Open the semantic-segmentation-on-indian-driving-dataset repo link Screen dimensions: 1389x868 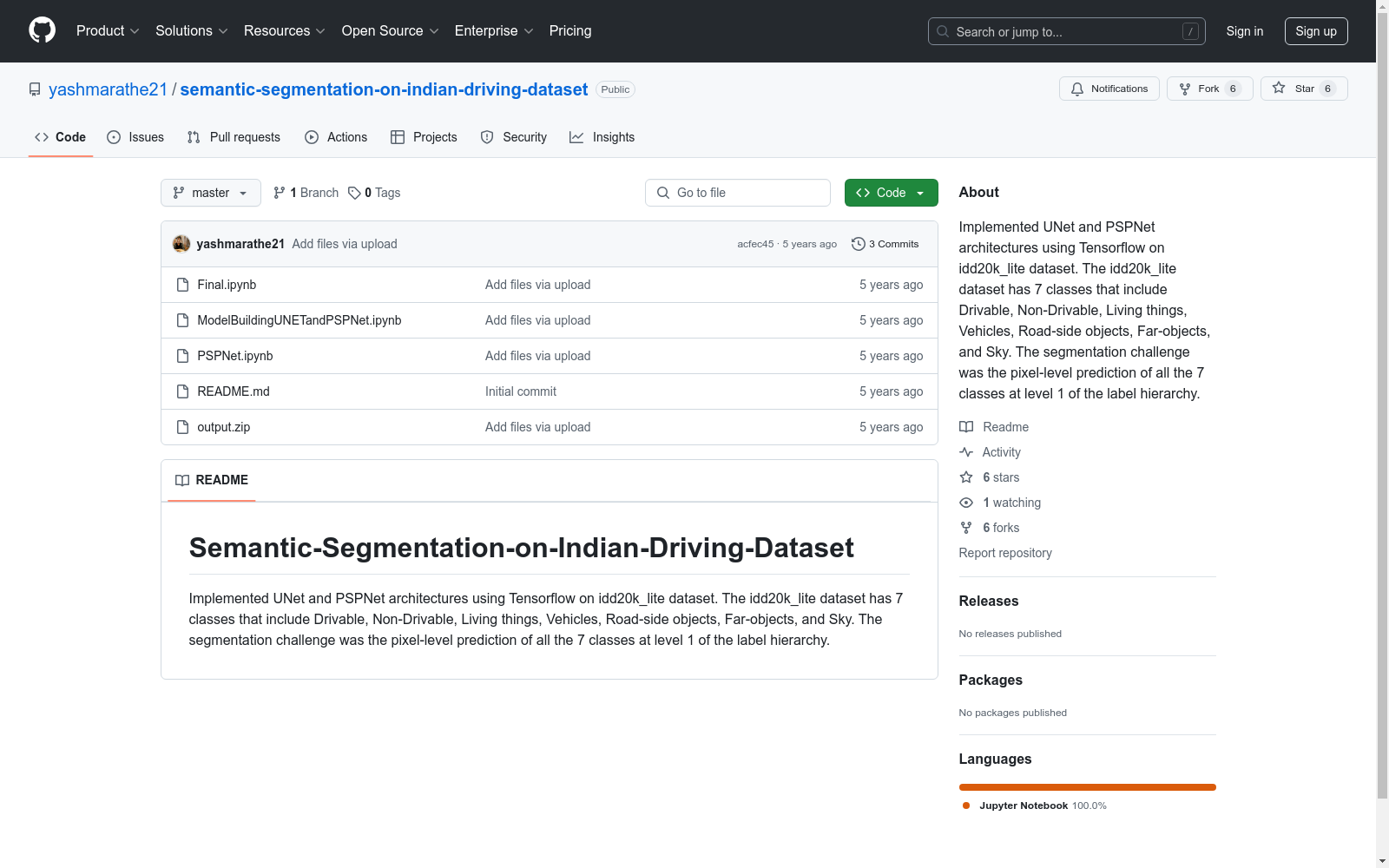[x=384, y=89]
